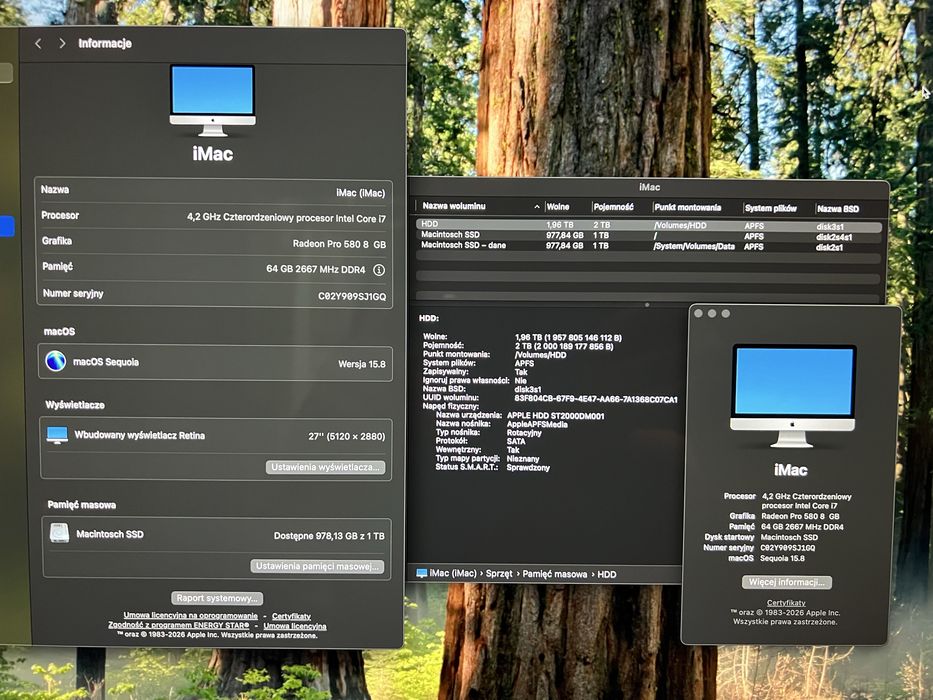The image size is (933, 700).
Task: Click the Raport systemowy button
Action: point(217,598)
